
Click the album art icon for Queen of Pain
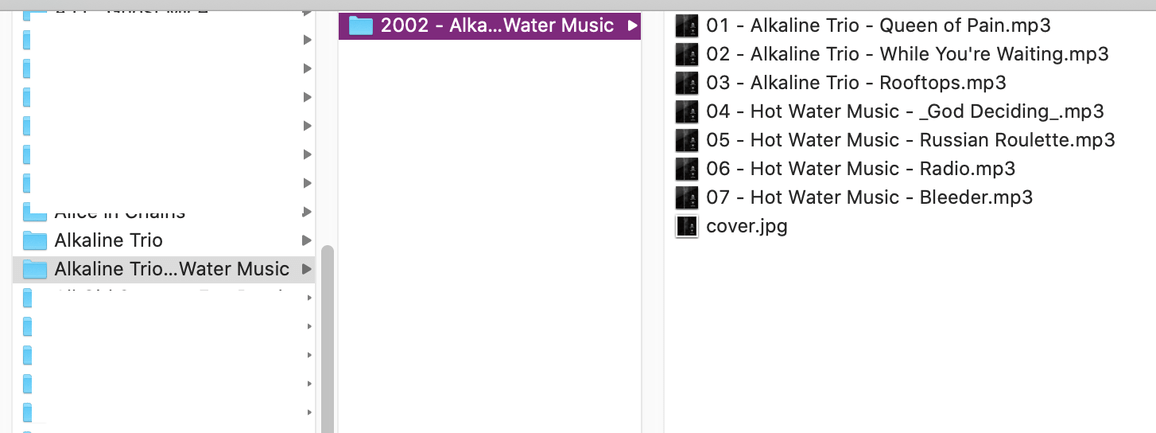[x=686, y=25]
